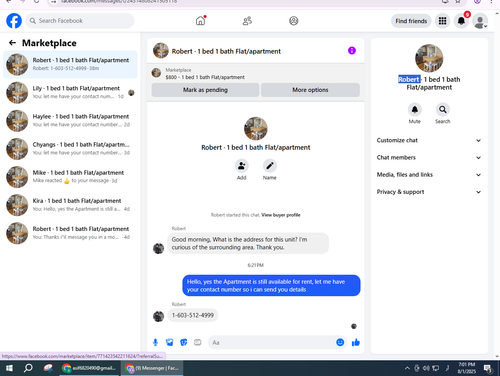Open the apps grid menu icon
Viewport: 500px width, 376px height.
coord(442,21)
